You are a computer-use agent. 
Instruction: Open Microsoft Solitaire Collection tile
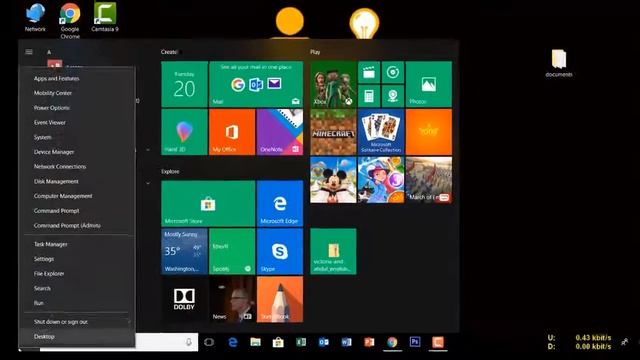[381, 132]
